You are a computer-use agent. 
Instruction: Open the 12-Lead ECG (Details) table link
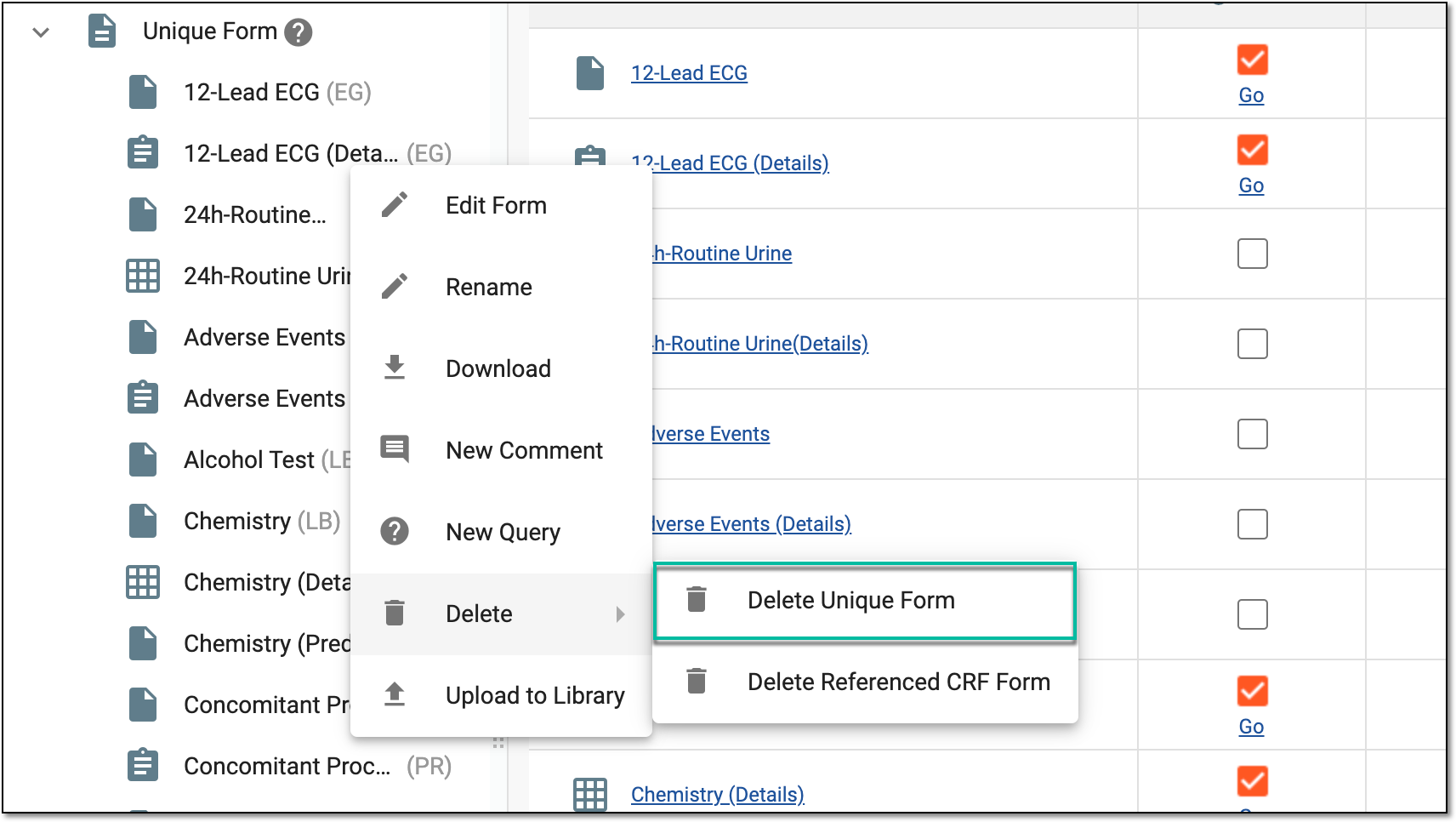click(x=730, y=163)
